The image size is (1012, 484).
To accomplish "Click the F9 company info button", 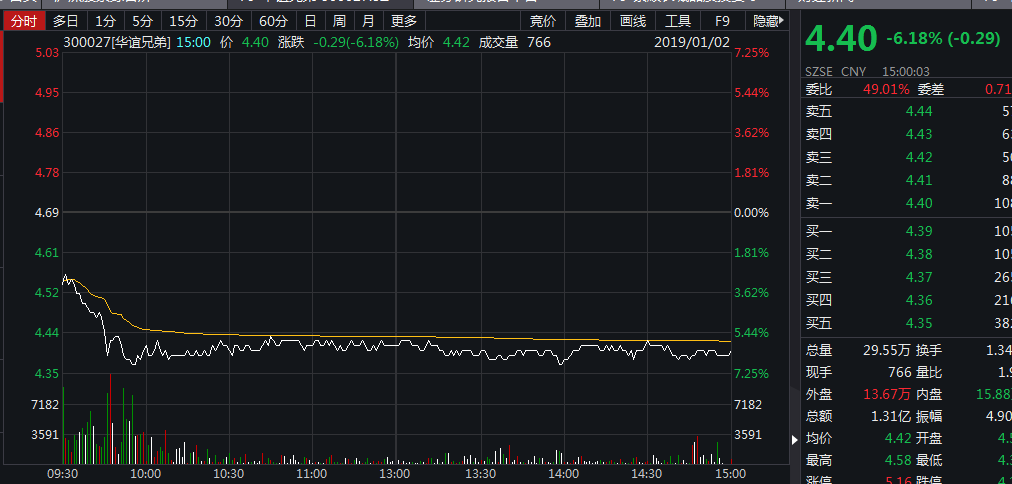I will (x=722, y=21).
